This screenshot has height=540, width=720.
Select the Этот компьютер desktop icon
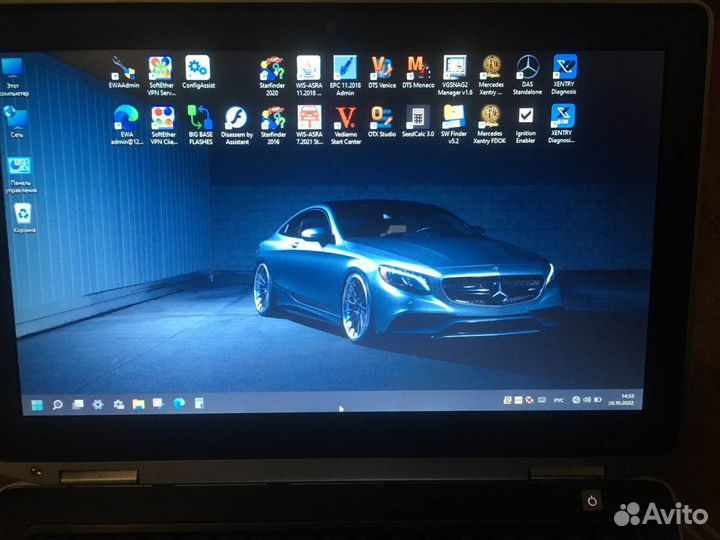[x=13, y=77]
